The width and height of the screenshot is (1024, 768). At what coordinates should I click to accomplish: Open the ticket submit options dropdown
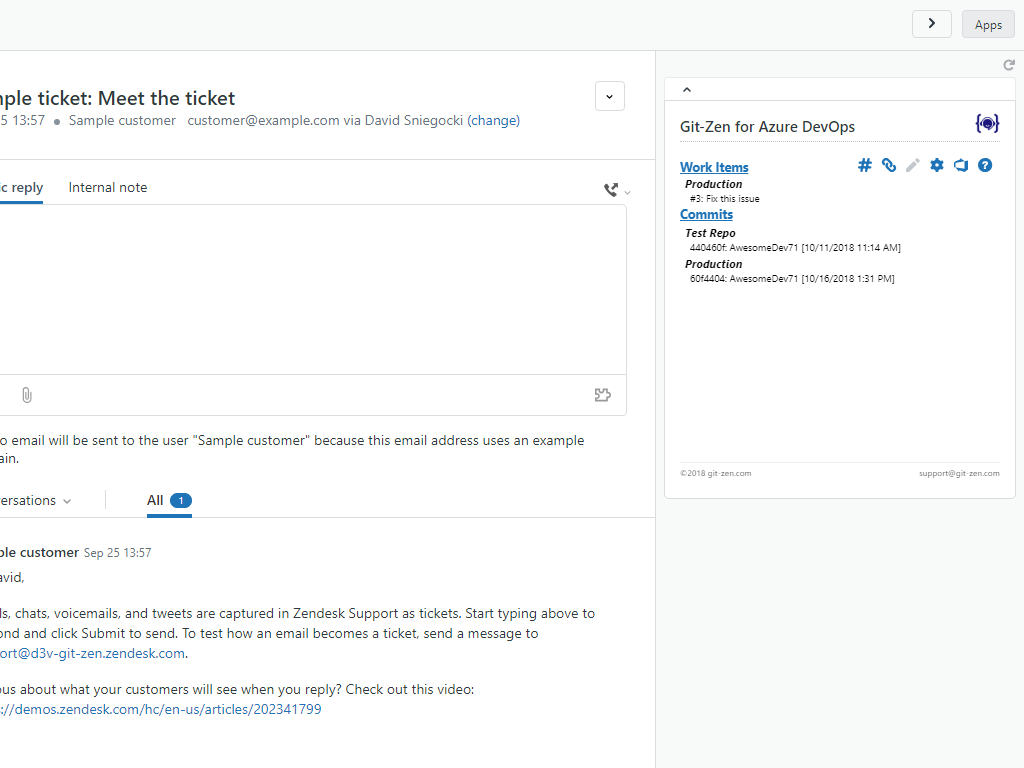click(x=609, y=96)
